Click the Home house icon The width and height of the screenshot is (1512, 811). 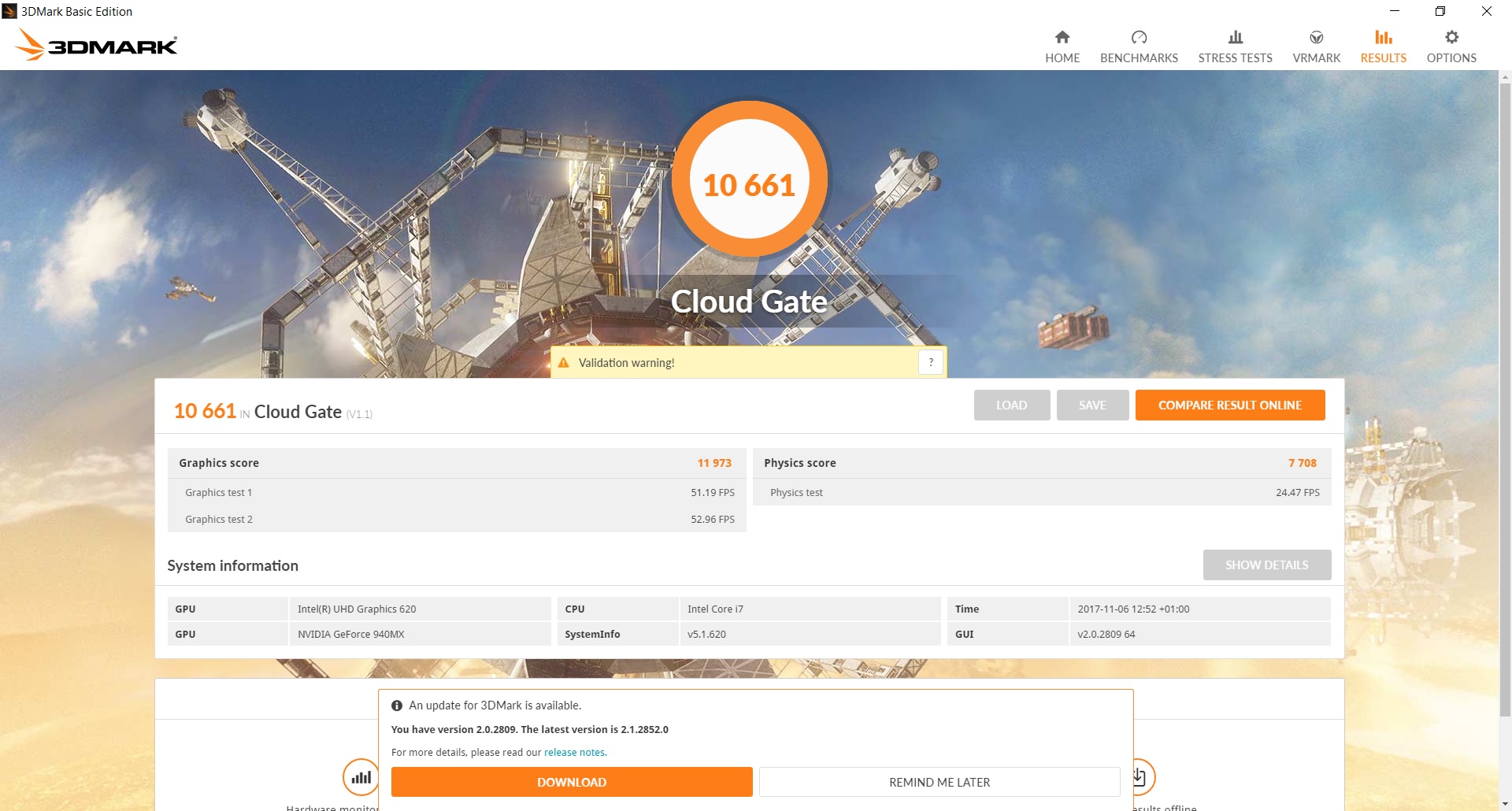point(1062,37)
